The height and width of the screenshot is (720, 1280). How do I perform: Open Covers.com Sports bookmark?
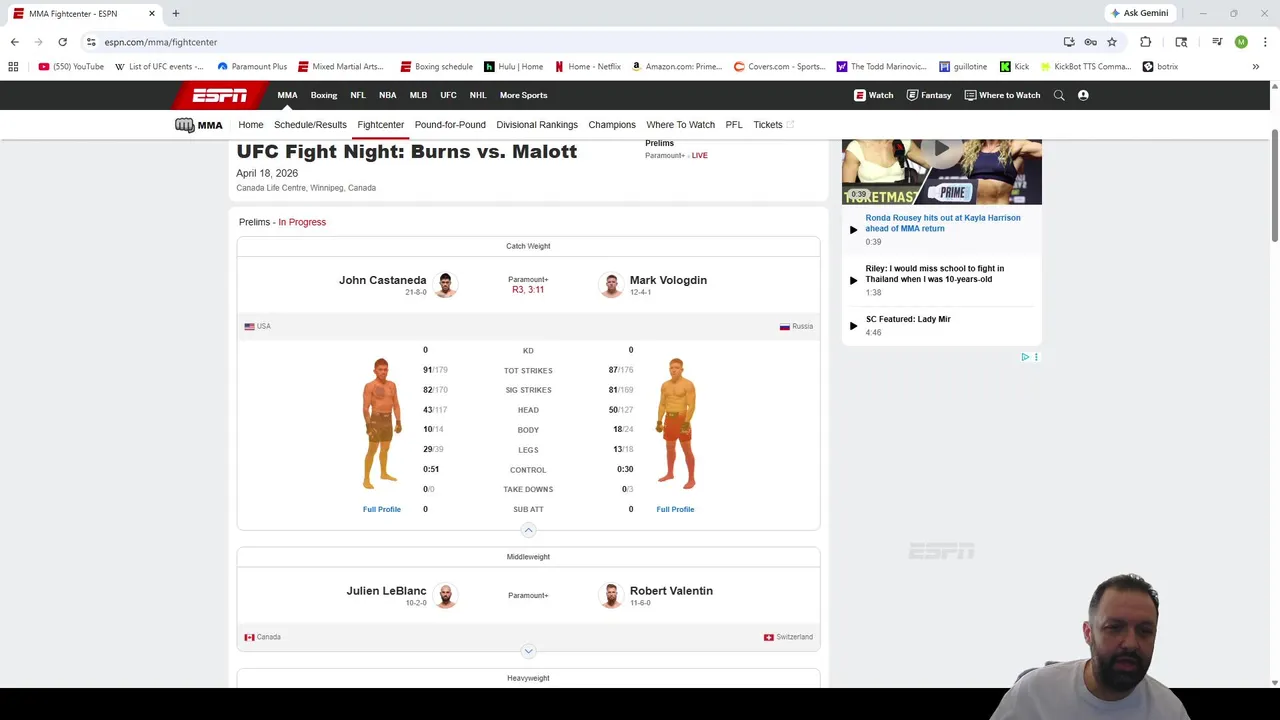pos(780,67)
